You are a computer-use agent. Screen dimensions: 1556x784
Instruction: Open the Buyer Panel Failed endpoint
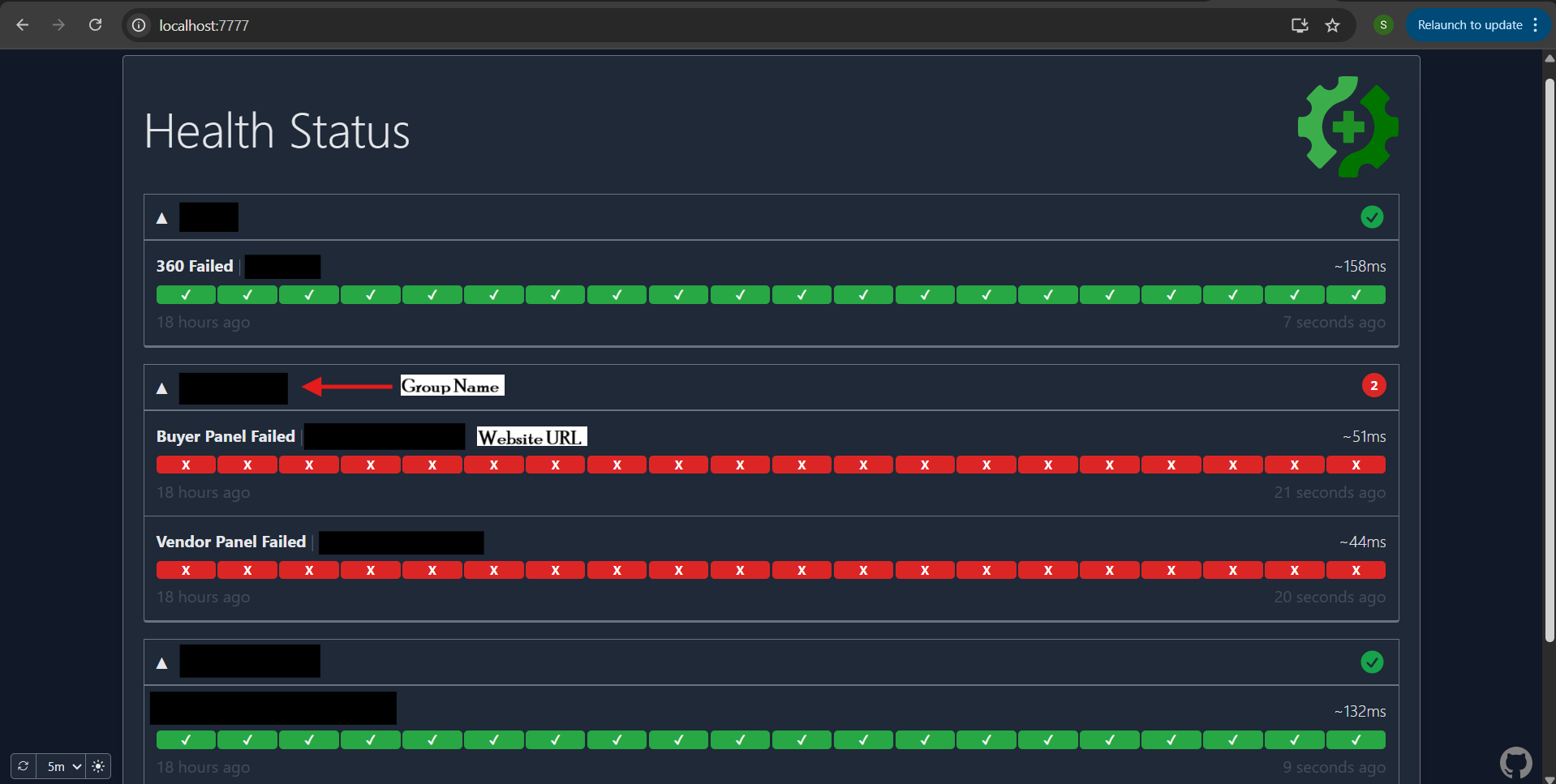[226, 436]
